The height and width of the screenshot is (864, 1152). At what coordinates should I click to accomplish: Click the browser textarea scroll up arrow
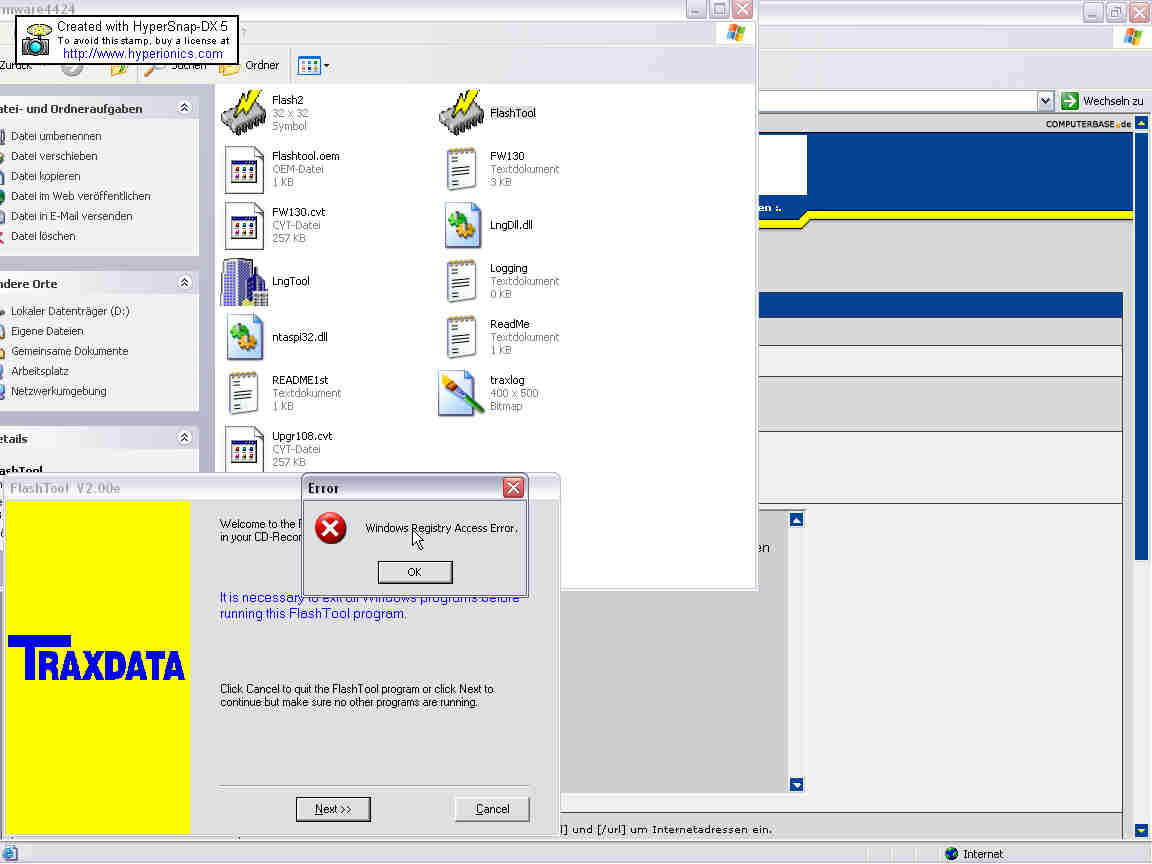click(796, 520)
